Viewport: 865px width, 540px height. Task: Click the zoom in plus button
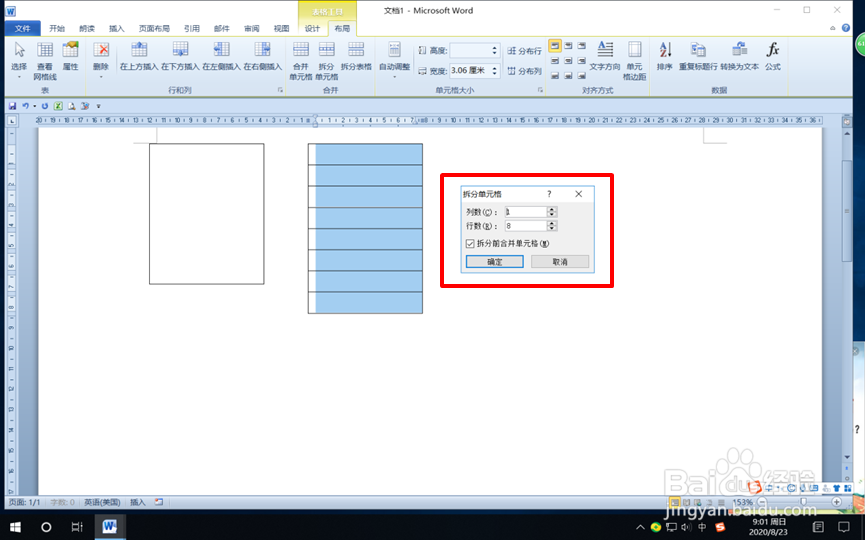pyautogui.click(x=836, y=502)
